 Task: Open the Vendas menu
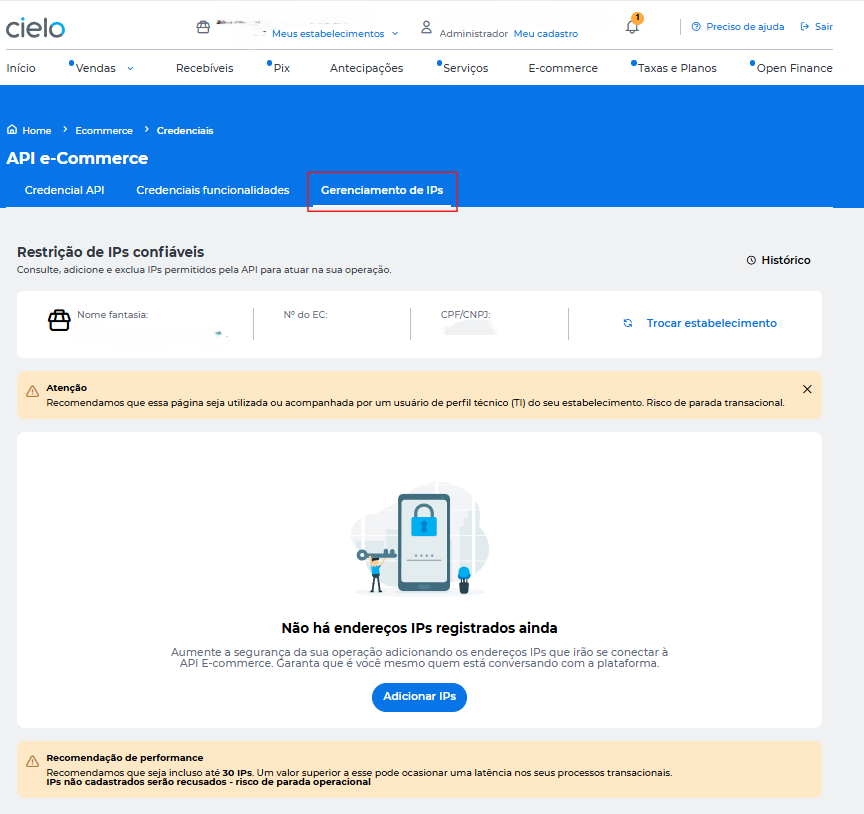(x=95, y=68)
